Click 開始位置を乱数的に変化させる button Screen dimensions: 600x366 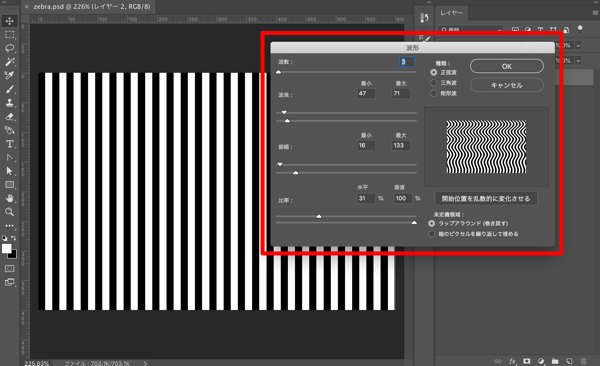(486, 199)
